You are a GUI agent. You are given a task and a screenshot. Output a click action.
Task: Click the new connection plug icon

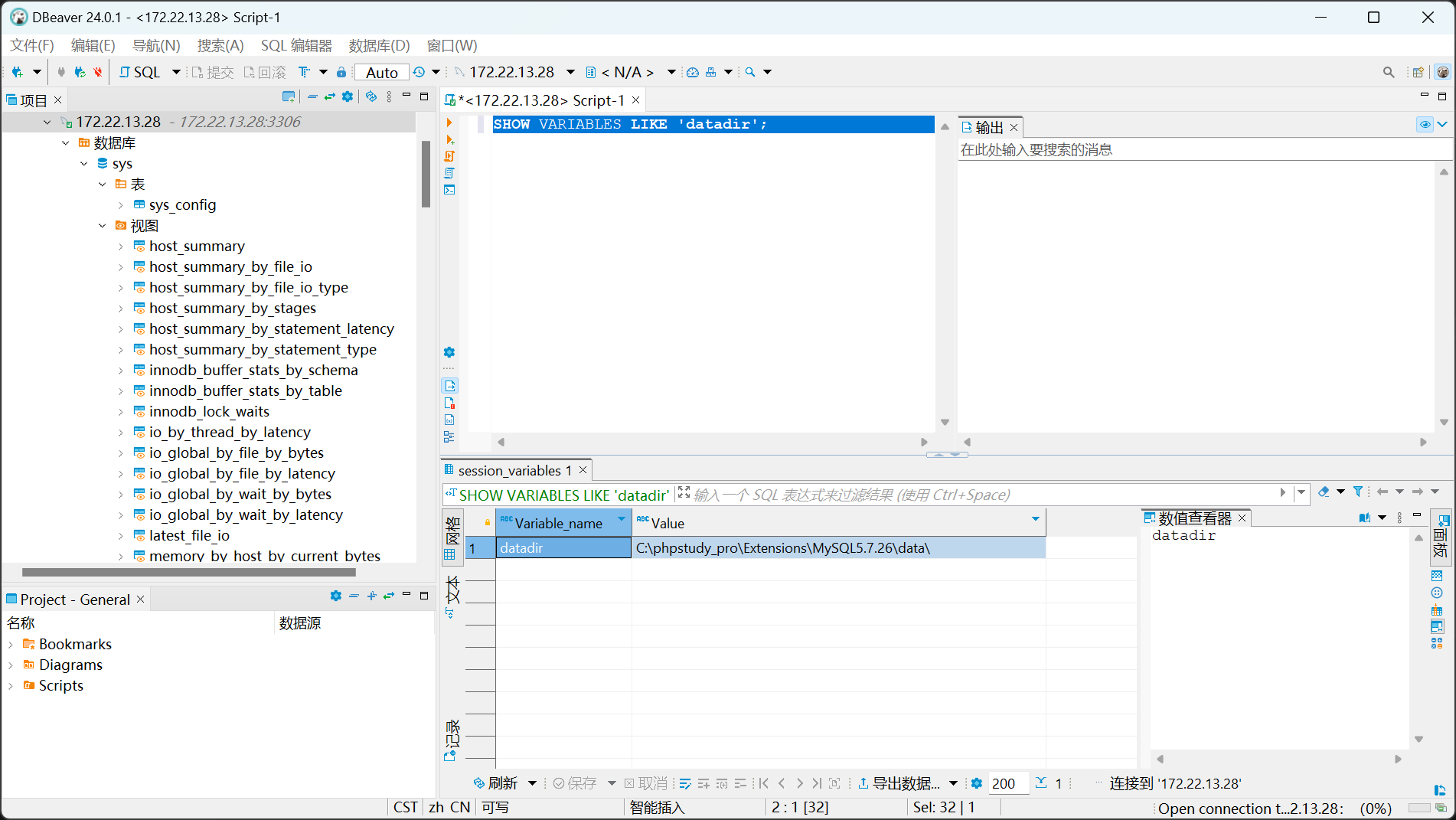18,72
